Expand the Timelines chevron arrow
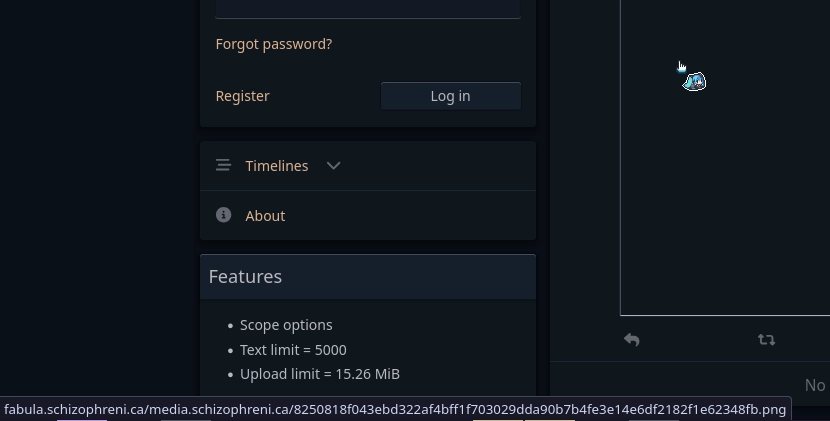 [334, 166]
